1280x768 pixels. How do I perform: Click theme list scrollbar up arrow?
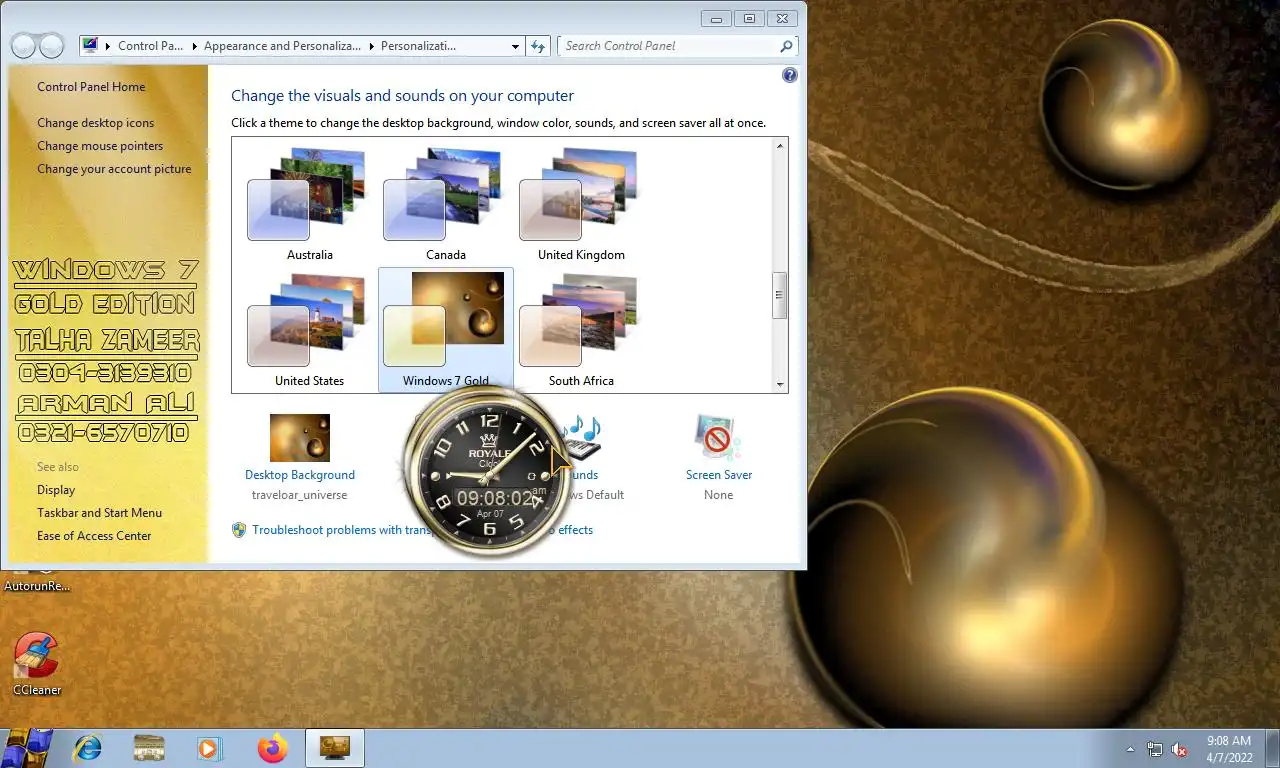pos(780,147)
